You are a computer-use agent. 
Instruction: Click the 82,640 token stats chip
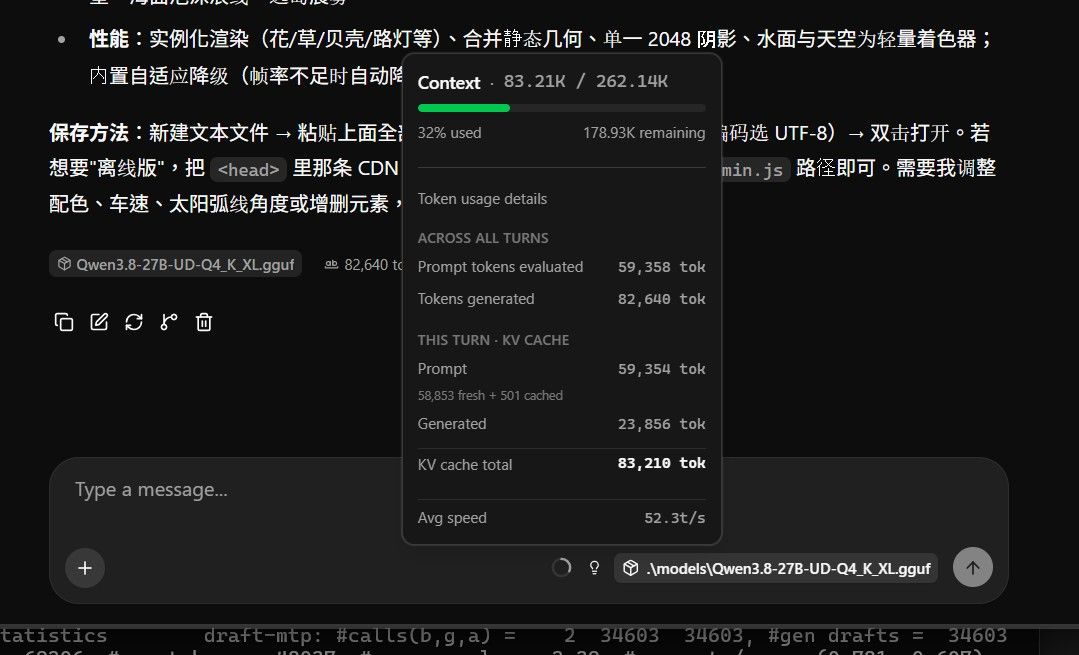(x=363, y=264)
